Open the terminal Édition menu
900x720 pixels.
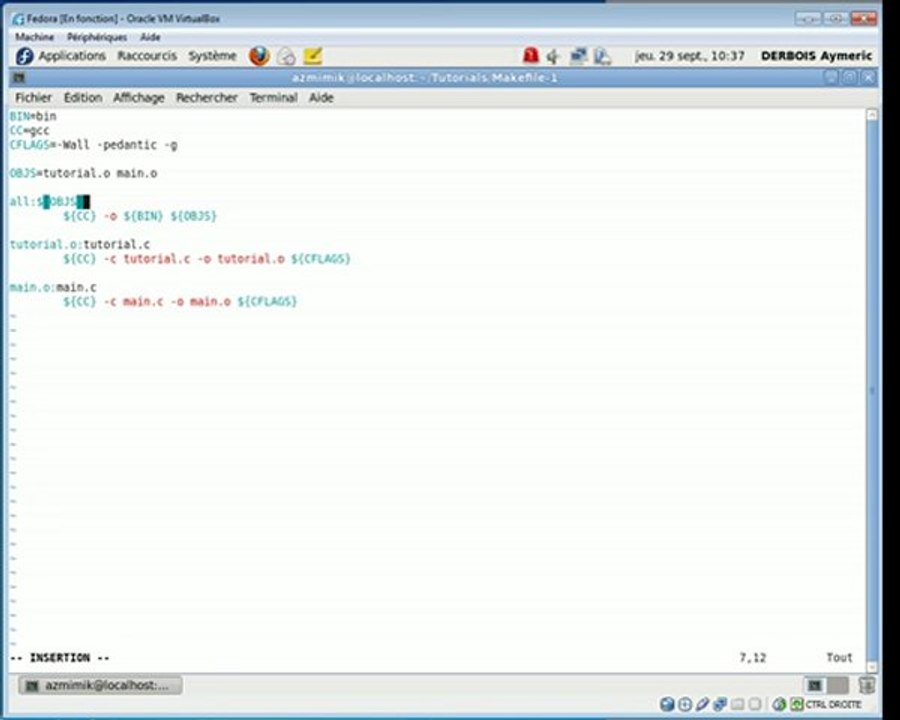(83, 98)
